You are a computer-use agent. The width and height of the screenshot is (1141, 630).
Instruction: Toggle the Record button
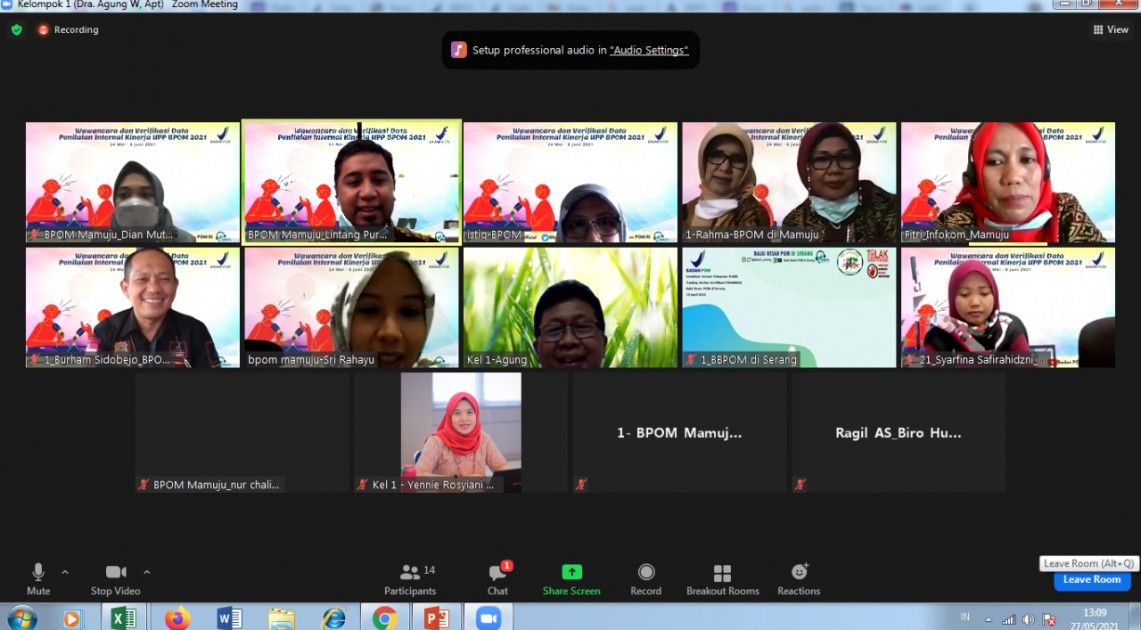tap(646, 580)
